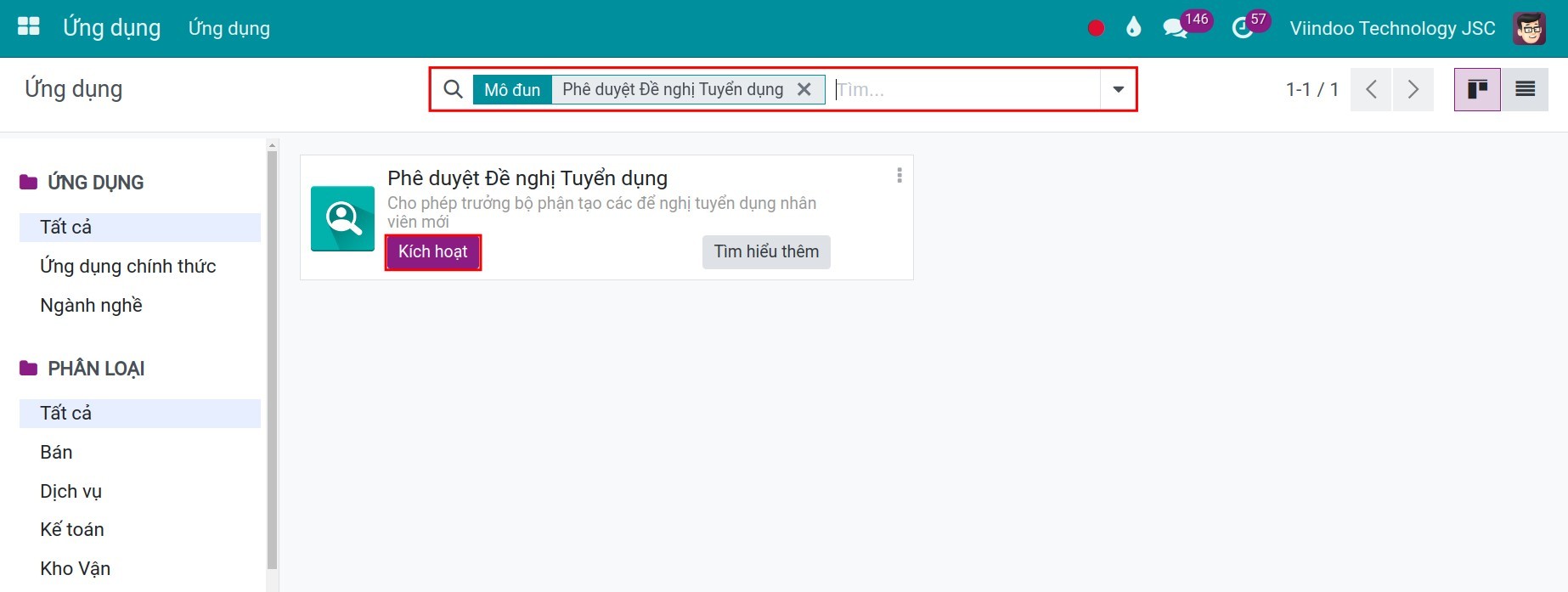Go to previous page of results
The image size is (1568, 592).
[1371, 89]
